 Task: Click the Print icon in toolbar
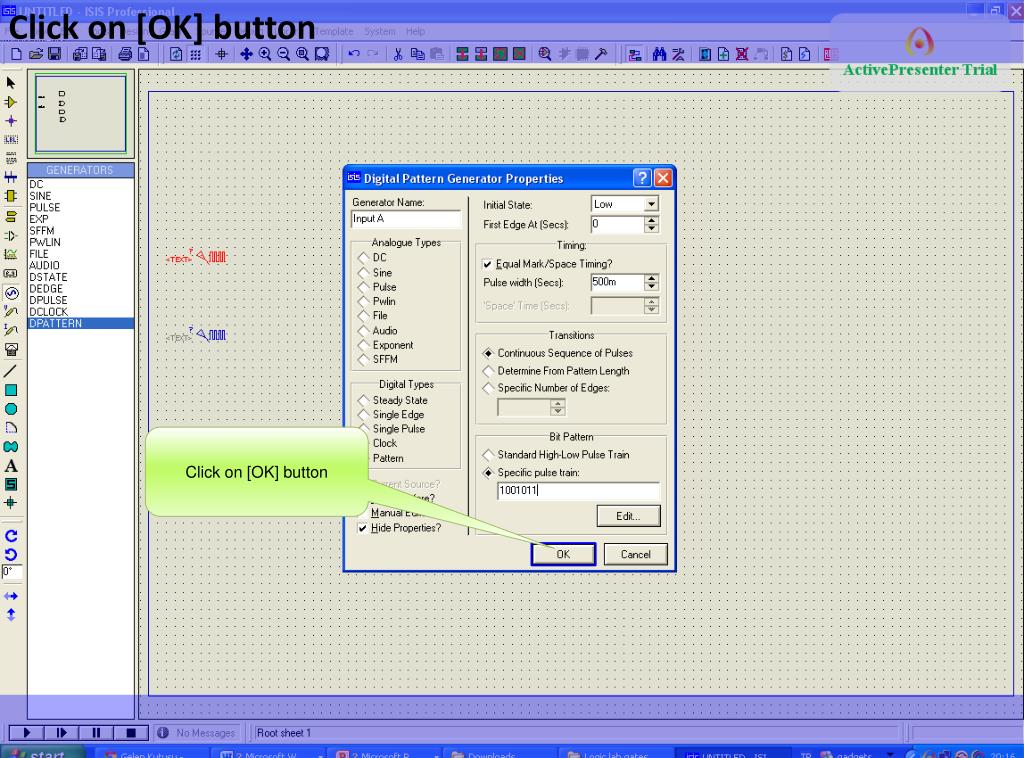pos(125,54)
